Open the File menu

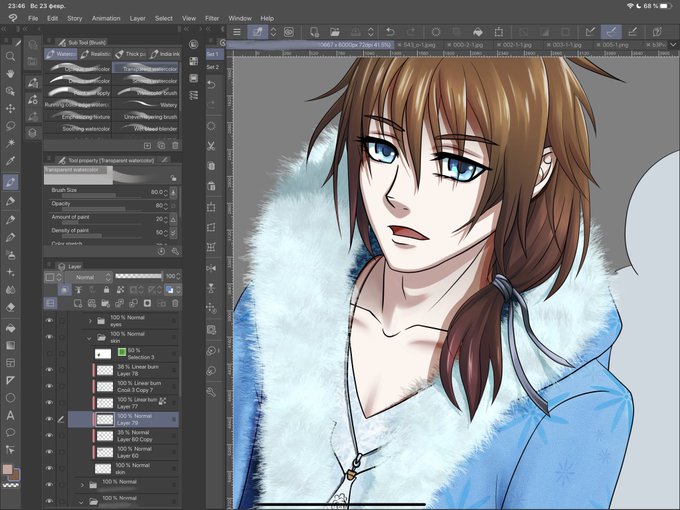tap(33, 18)
